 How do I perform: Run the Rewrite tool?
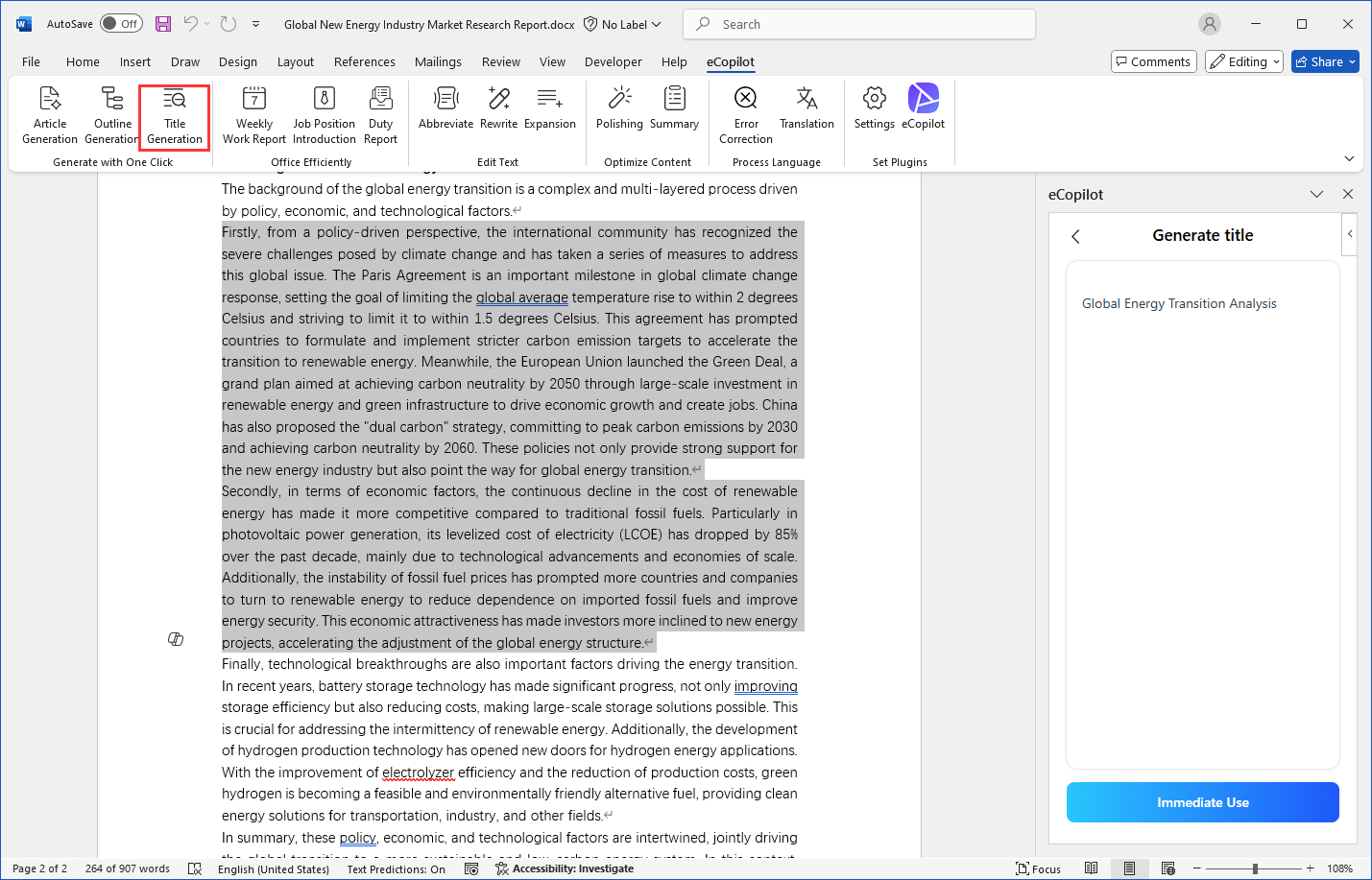(x=498, y=107)
